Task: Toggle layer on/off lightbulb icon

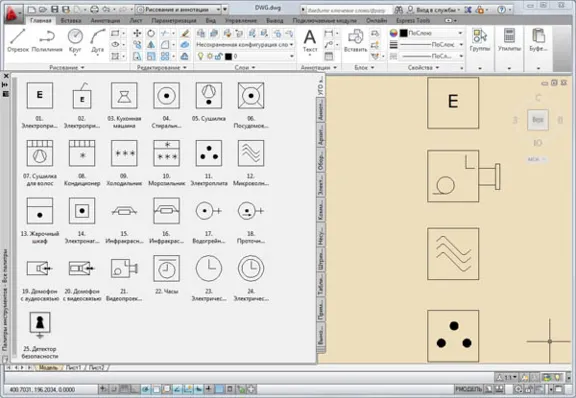Action: (x=201, y=56)
